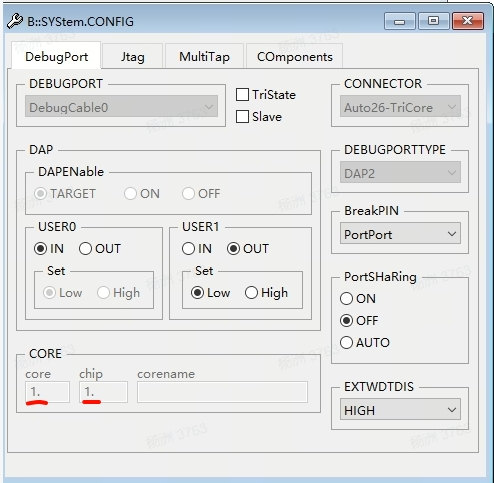
Task: Open the CONNECTOR Auto26-TriCore dropdown
Action: click(x=400, y=107)
